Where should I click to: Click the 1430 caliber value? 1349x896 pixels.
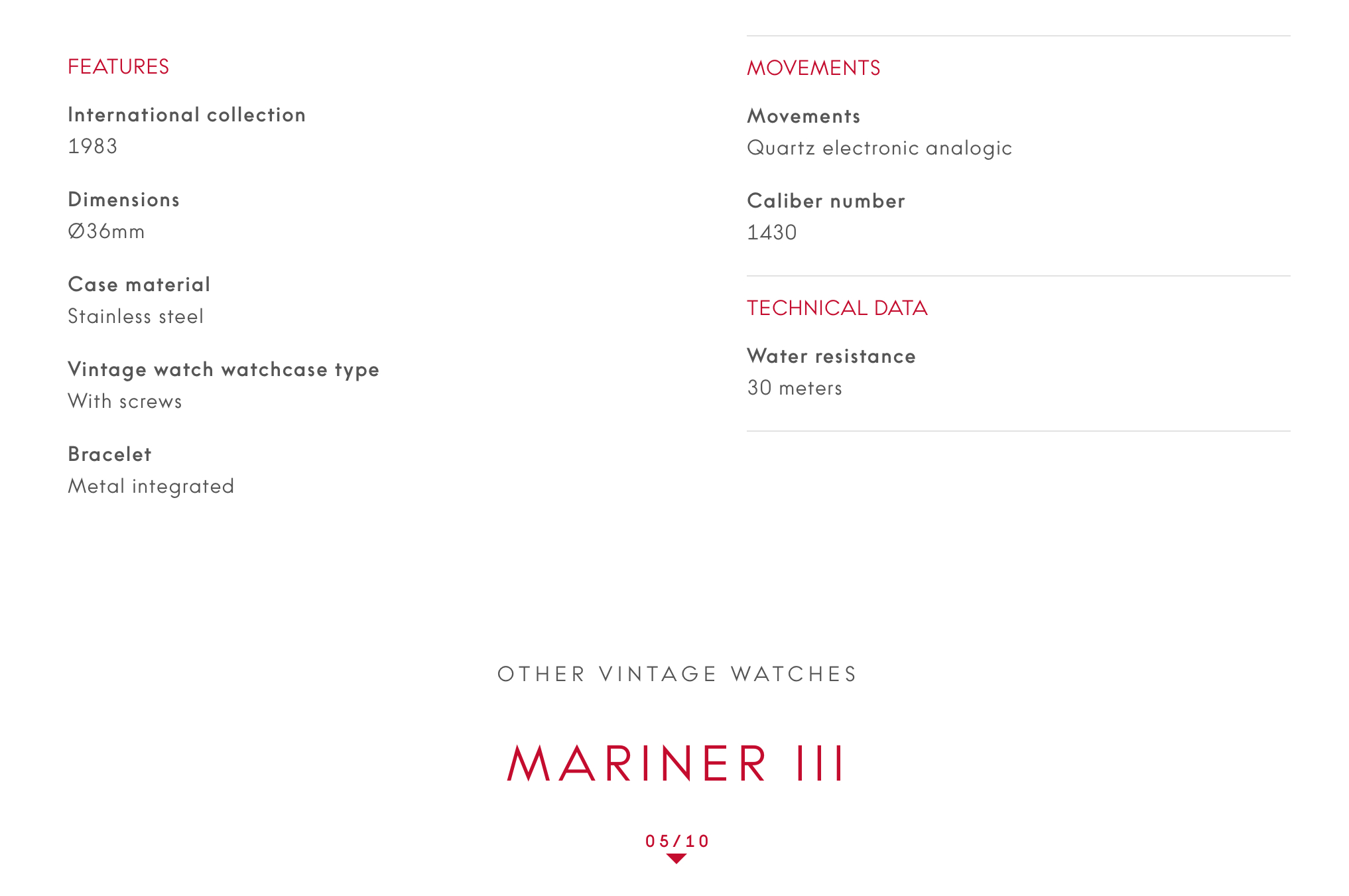pos(772,233)
